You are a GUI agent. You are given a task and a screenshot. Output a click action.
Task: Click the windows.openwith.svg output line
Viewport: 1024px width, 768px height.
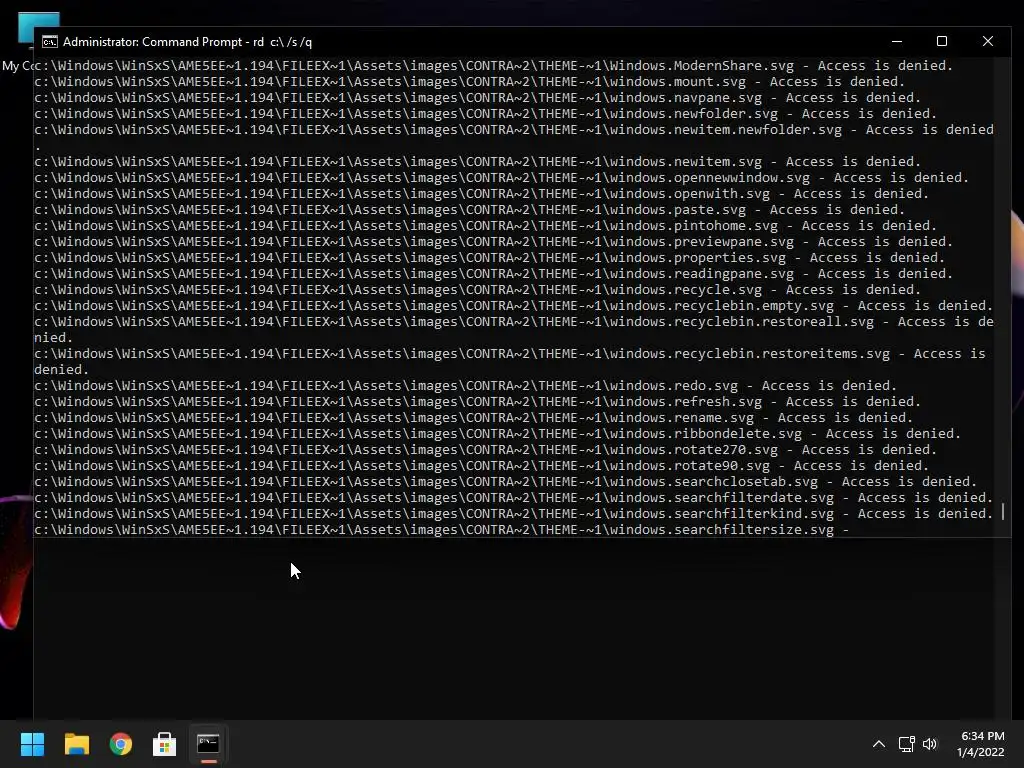(x=481, y=193)
